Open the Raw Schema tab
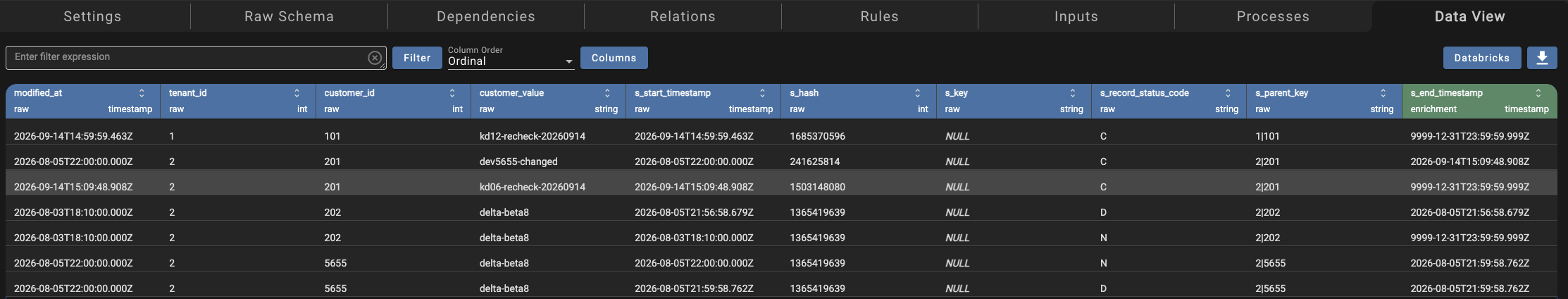 pyautogui.click(x=290, y=16)
